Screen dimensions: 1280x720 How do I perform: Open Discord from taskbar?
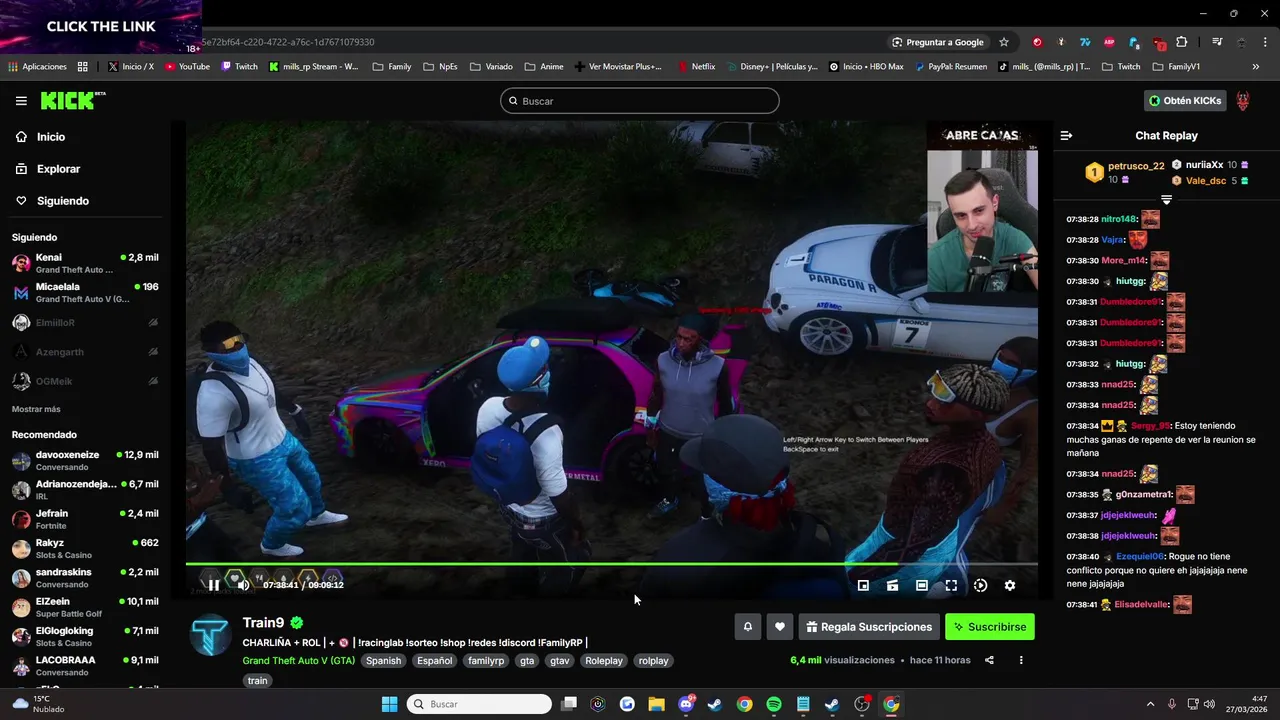(686, 704)
